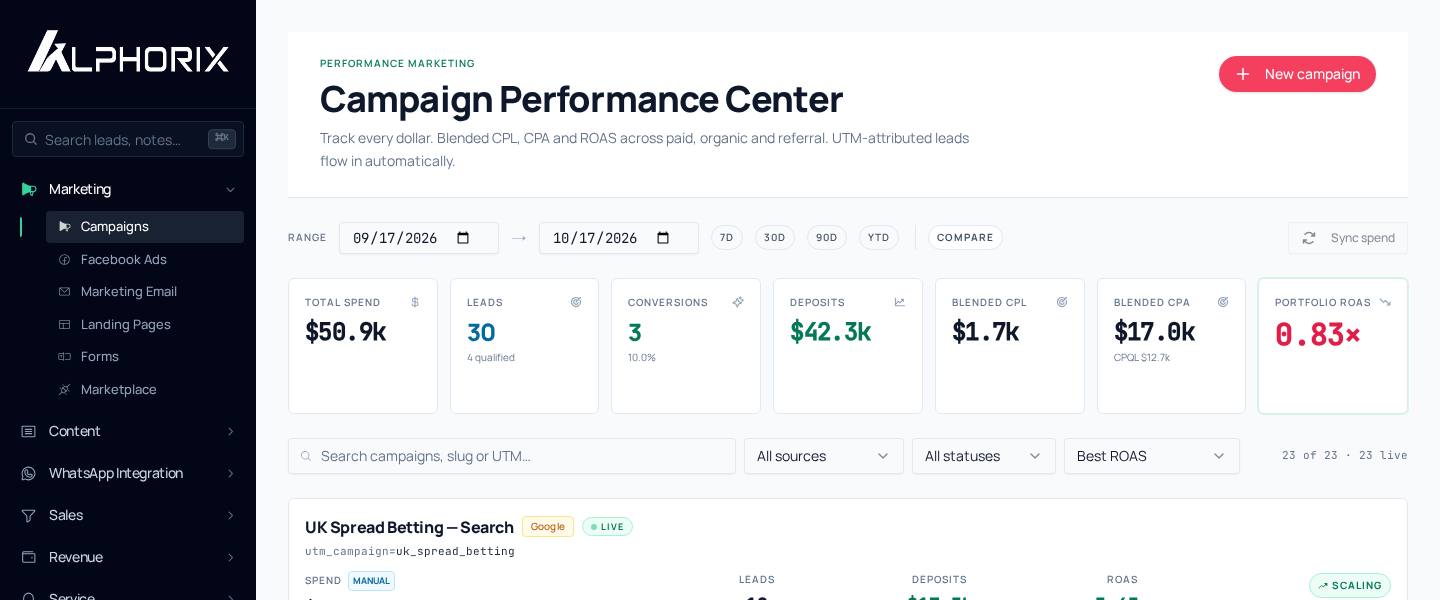Viewport: 1440px width, 600px height.
Task: Click the Google source tag
Action: tap(548, 527)
